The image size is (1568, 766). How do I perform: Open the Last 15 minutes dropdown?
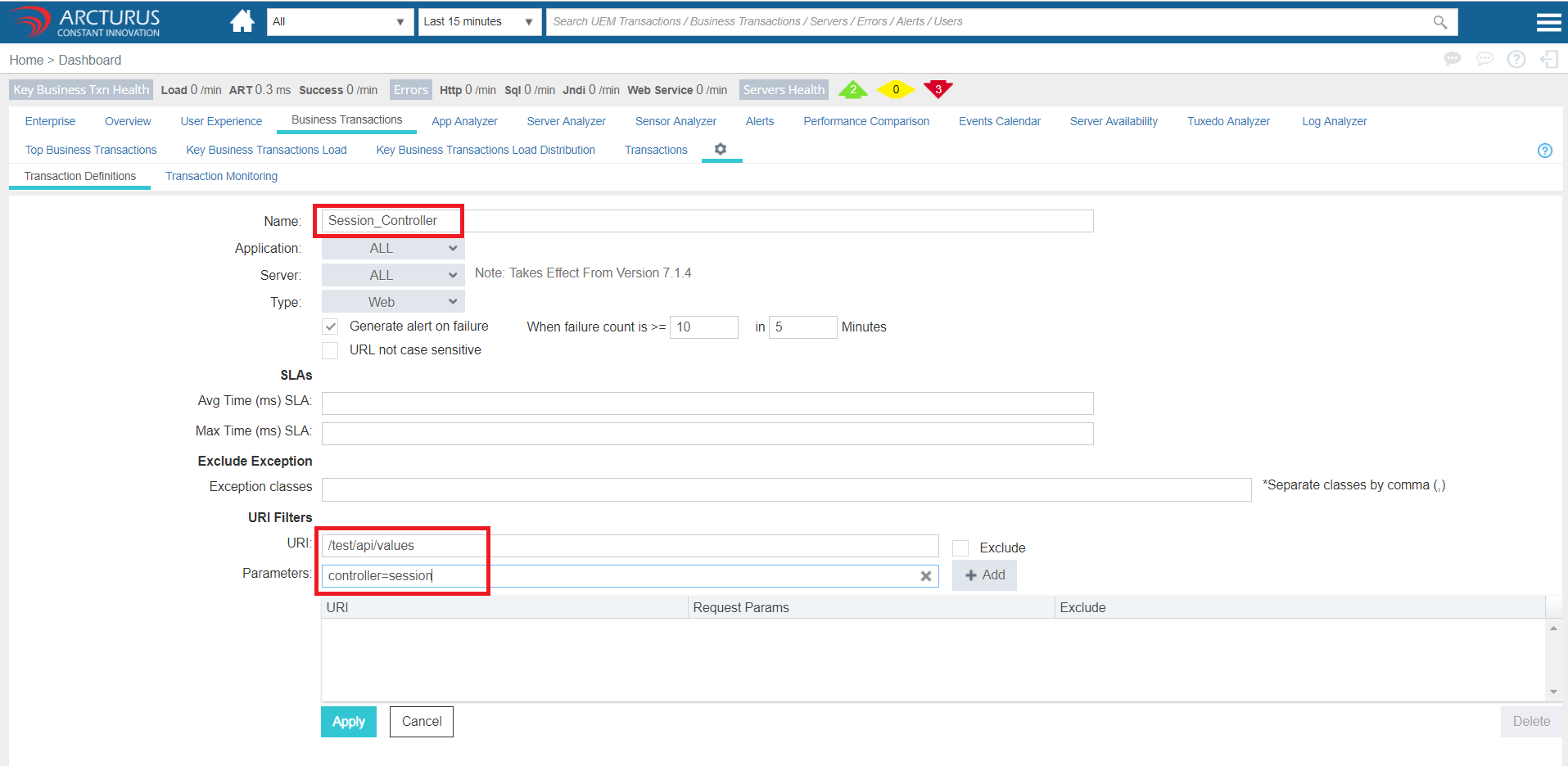(x=479, y=22)
